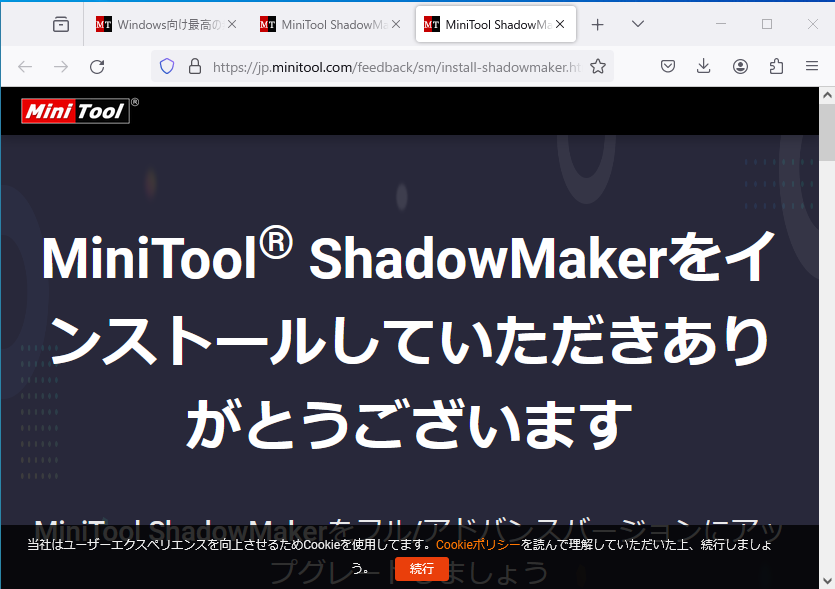Open the Firefox account menu
Image resolution: width=835 pixels, height=589 pixels.
(740, 67)
